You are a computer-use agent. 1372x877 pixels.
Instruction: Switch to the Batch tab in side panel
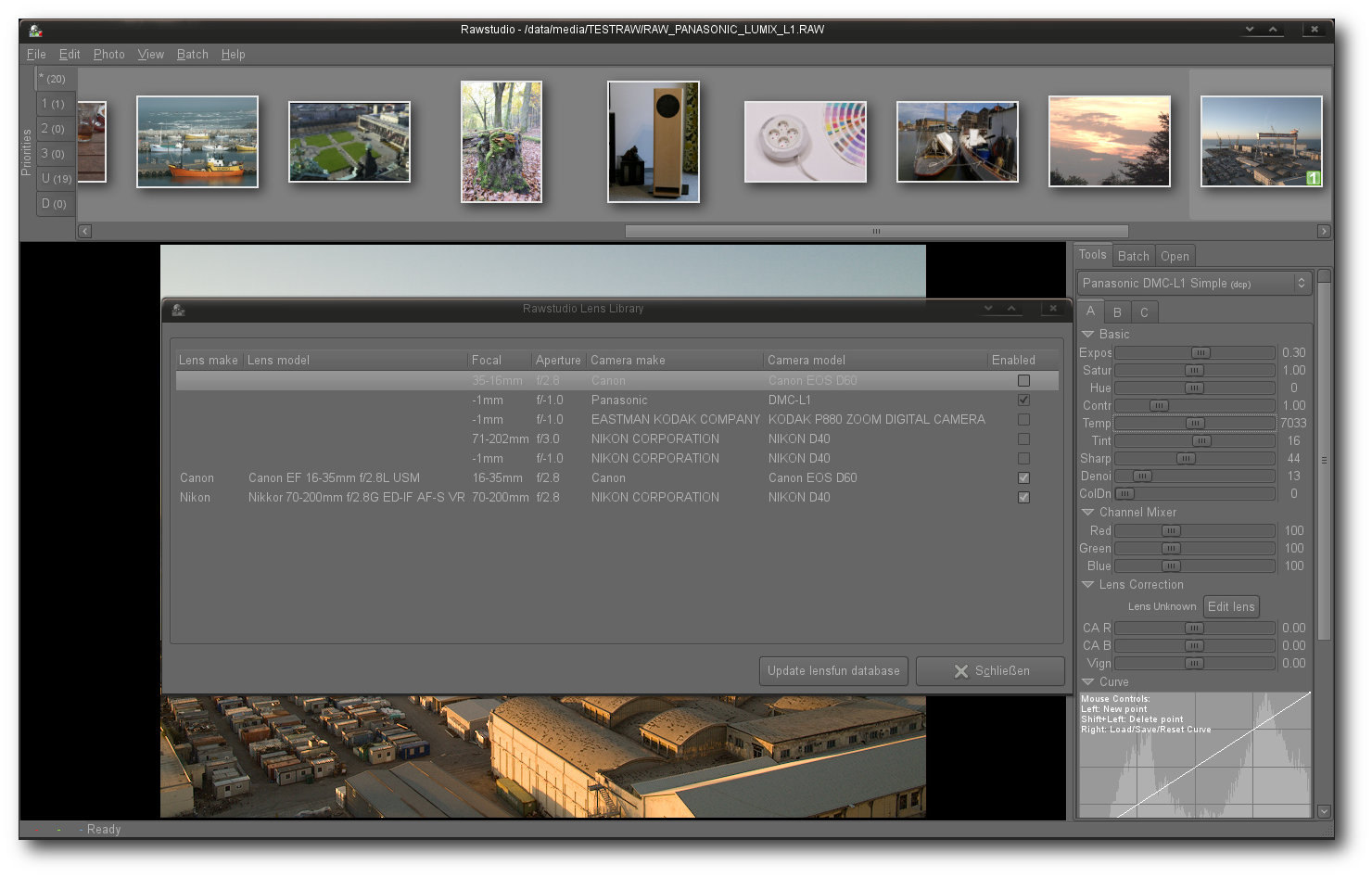1133,256
